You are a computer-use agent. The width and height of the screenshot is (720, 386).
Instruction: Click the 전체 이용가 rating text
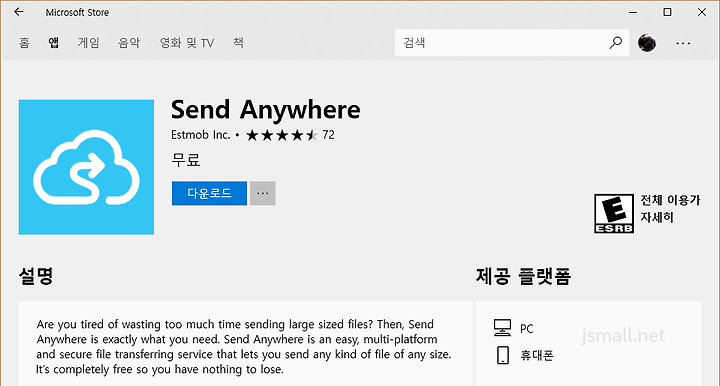click(670, 200)
